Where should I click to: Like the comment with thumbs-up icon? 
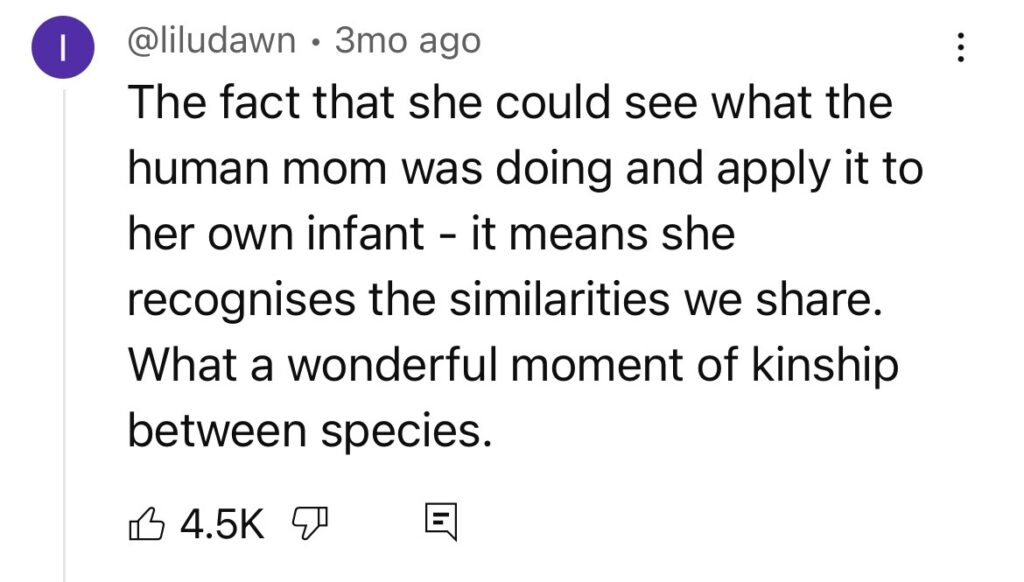147,522
